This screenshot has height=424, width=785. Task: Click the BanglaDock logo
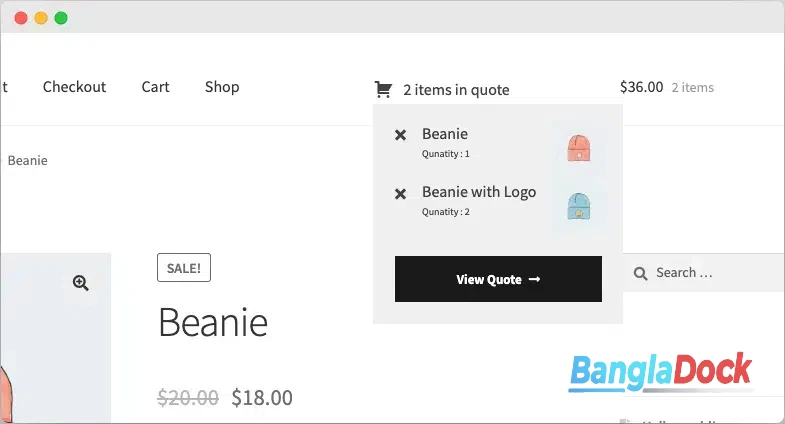click(661, 372)
